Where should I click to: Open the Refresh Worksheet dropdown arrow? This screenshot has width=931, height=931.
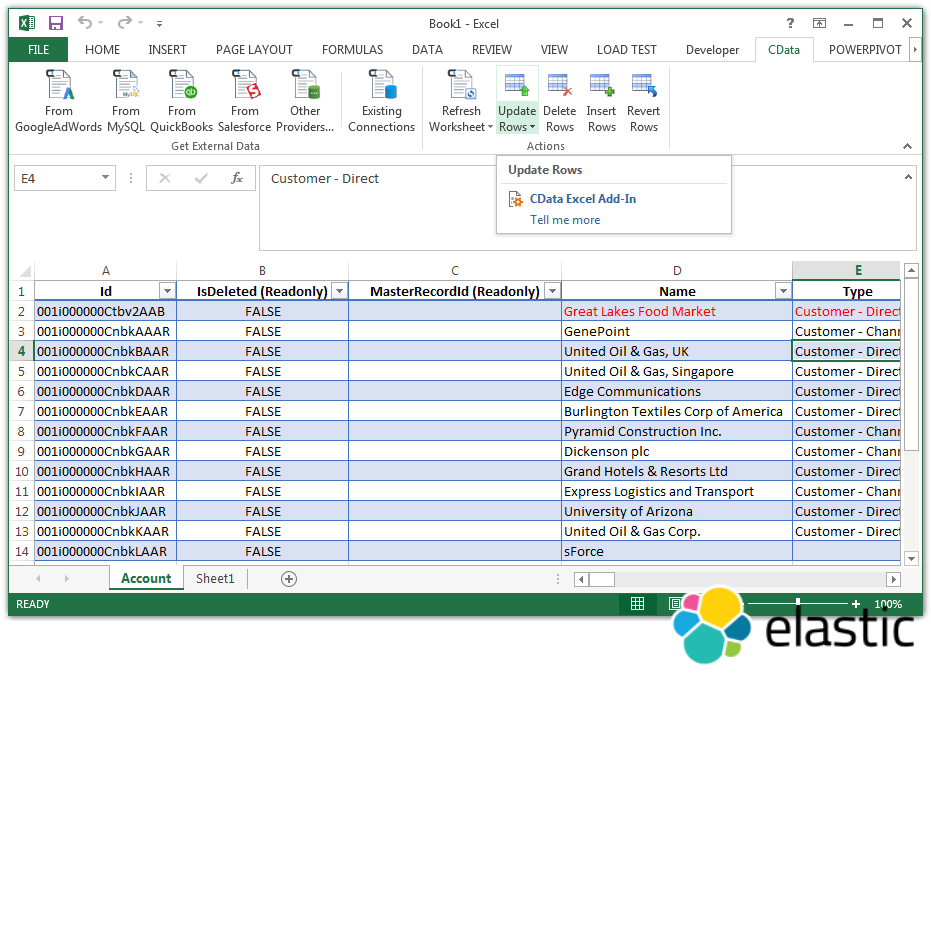[490, 127]
